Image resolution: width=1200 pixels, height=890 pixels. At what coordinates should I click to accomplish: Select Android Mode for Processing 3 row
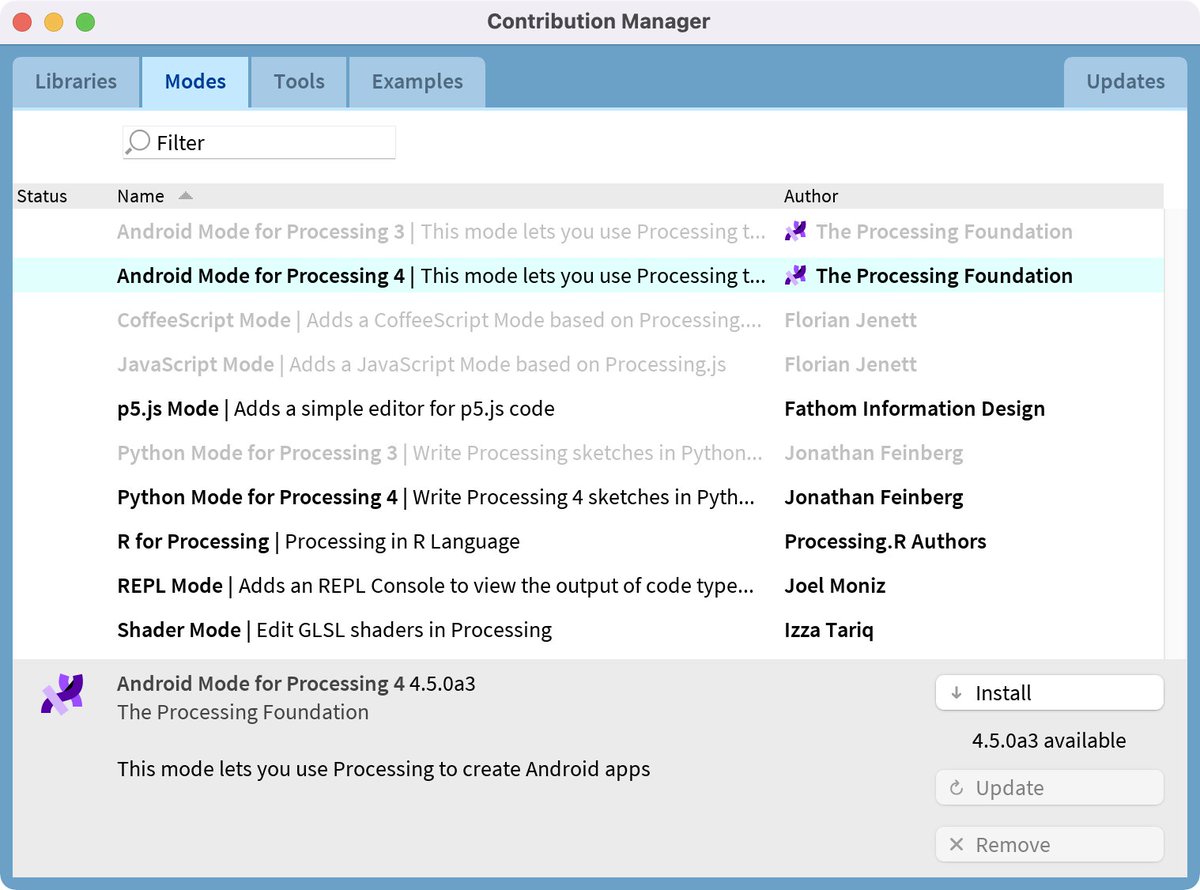tap(589, 232)
